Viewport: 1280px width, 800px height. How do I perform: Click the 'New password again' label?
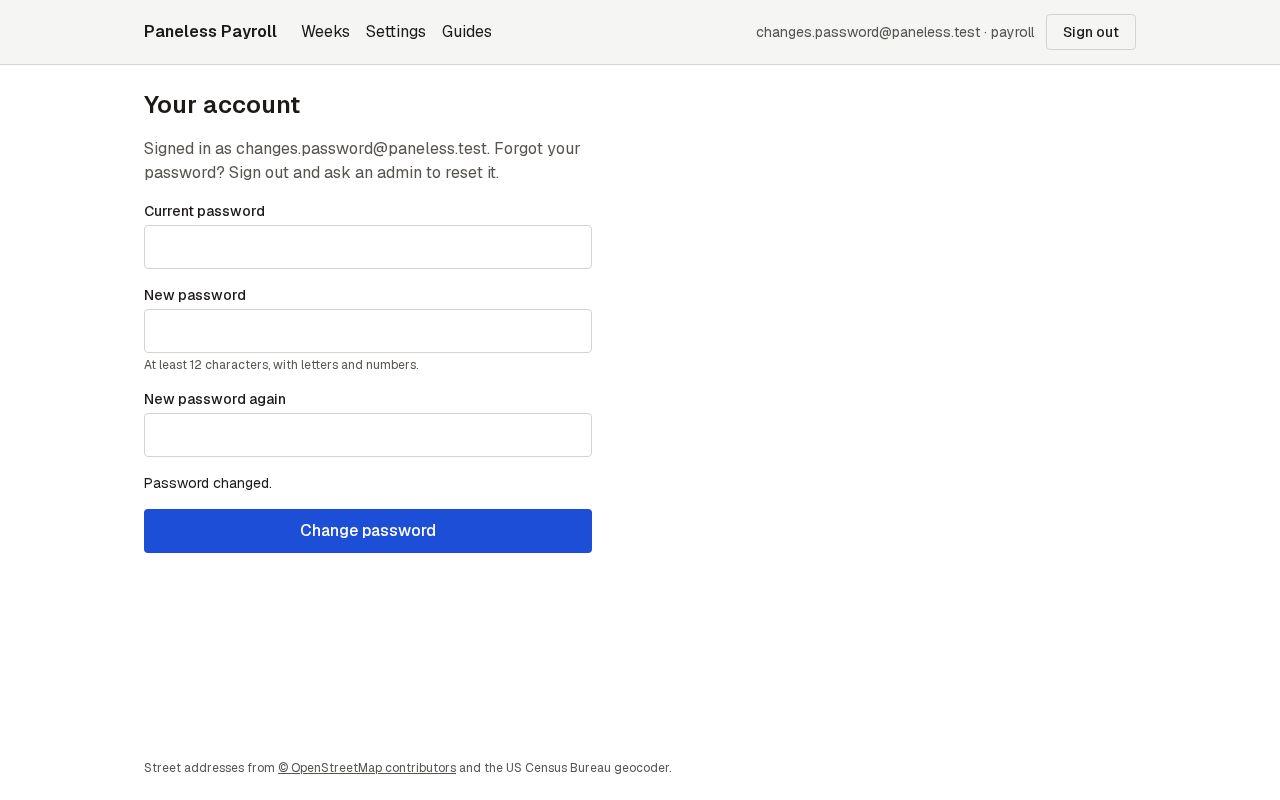(x=215, y=399)
